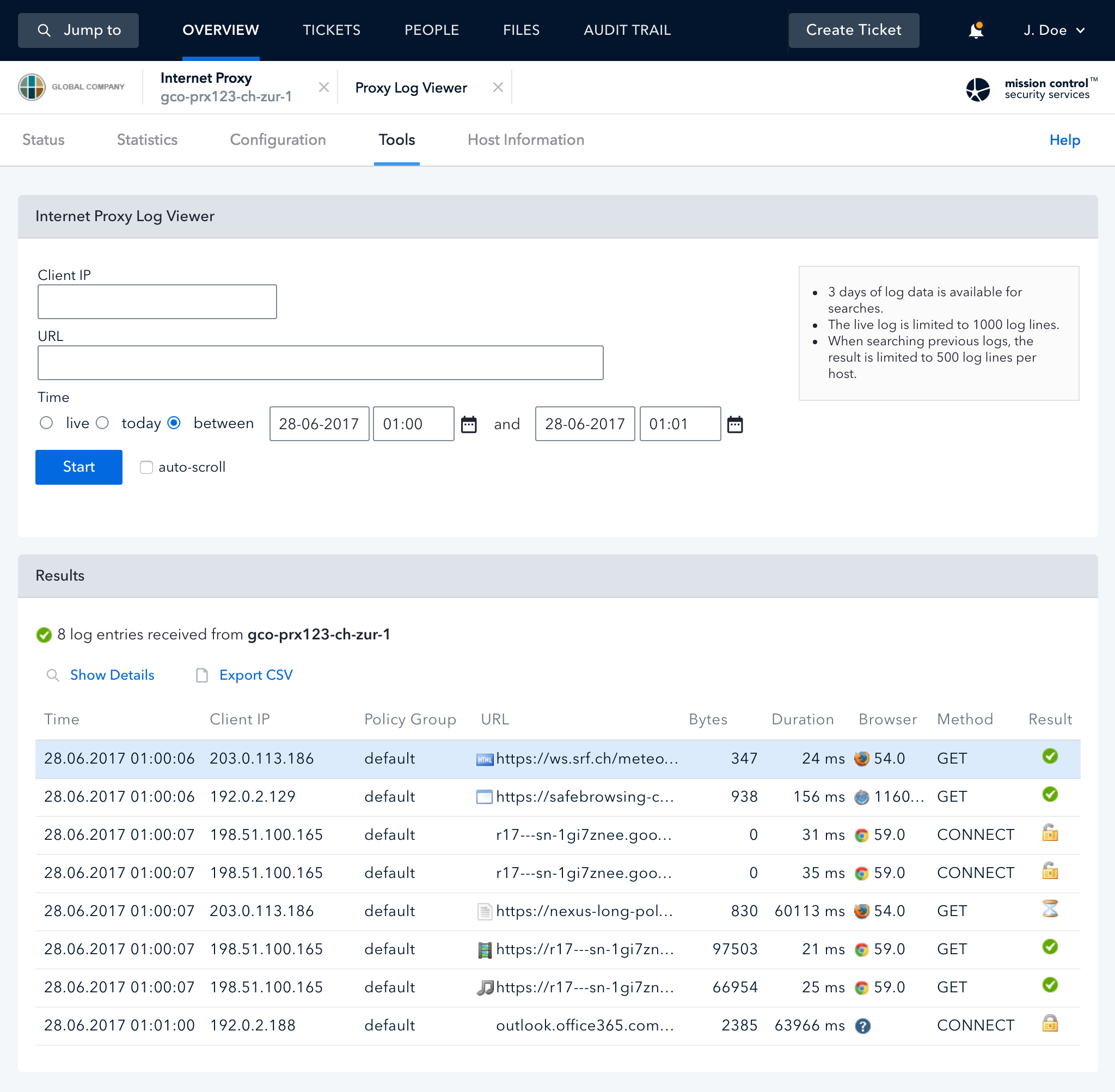Click the Global Company logo
The height and width of the screenshot is (1092, 1115).
pyautogui.click(x=72, y=87)
